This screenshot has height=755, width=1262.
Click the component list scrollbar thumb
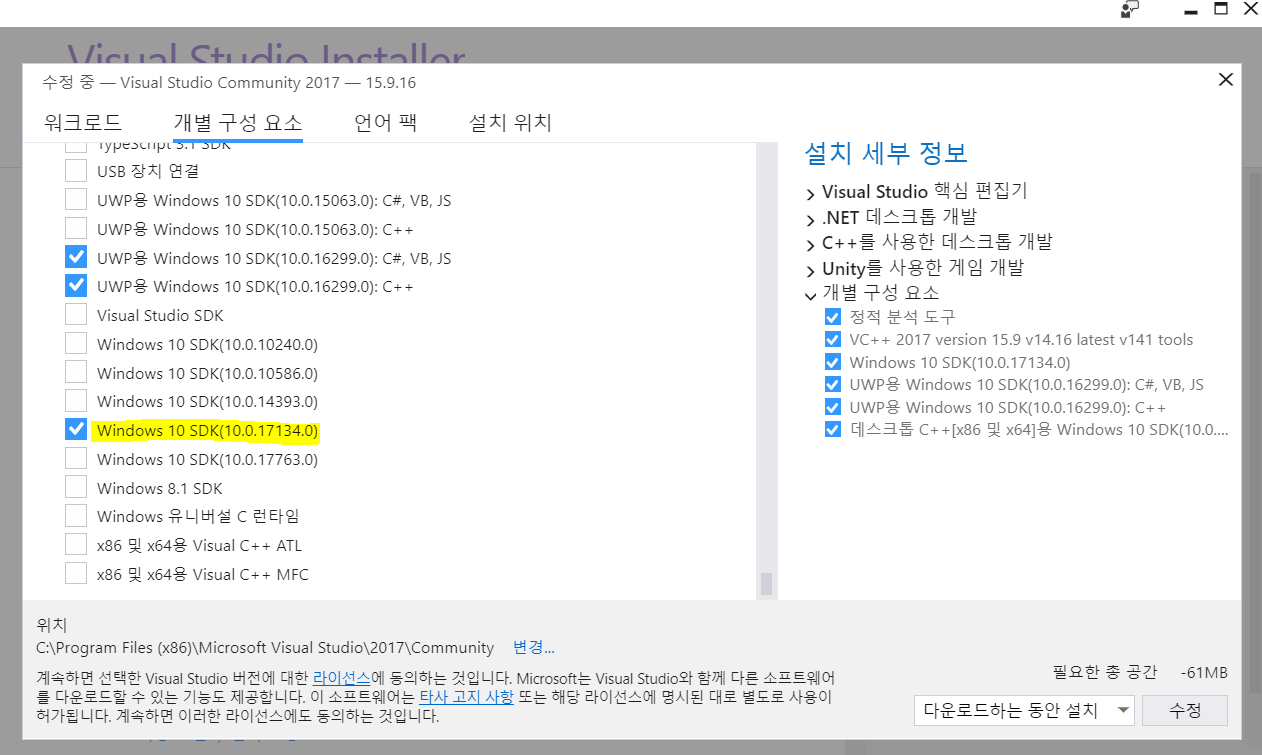click(767, 584)
